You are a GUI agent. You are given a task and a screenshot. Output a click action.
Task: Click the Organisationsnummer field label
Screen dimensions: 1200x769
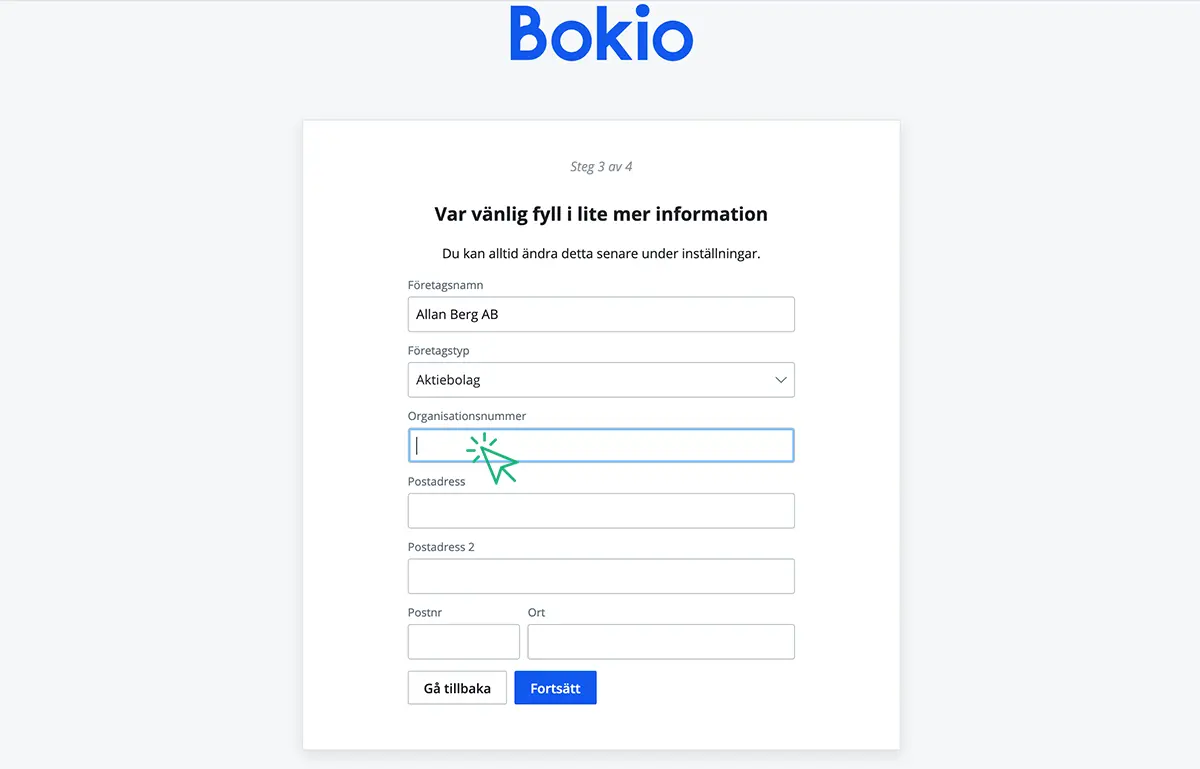pos(467,416)
